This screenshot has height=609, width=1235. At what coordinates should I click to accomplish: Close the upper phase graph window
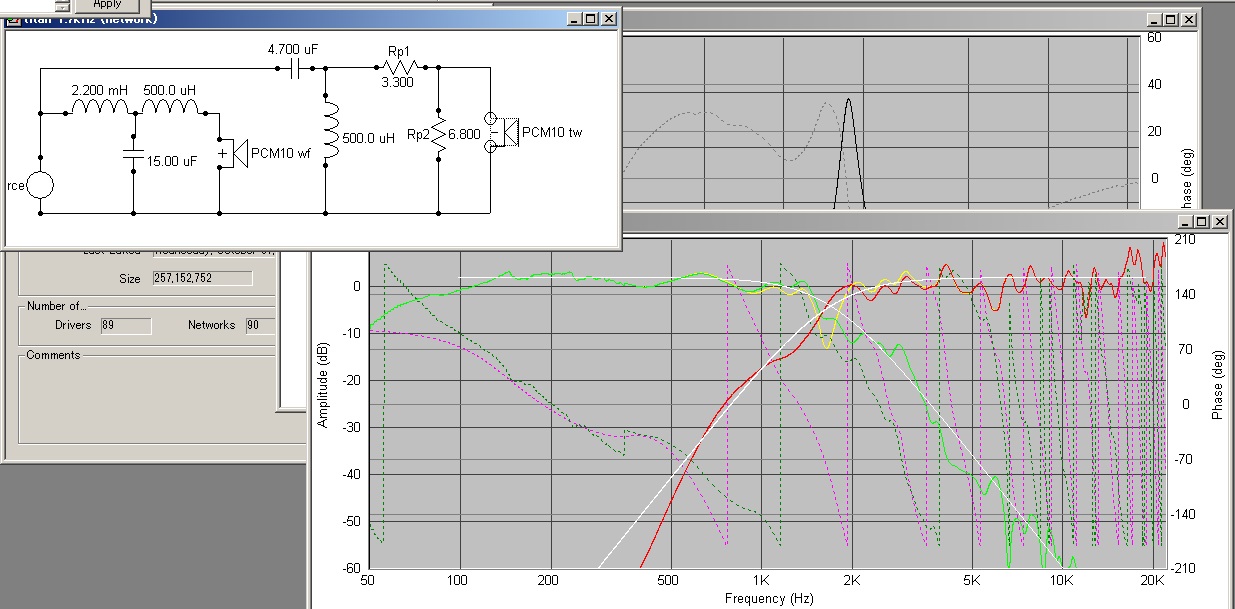click(x=1189, y=19)
